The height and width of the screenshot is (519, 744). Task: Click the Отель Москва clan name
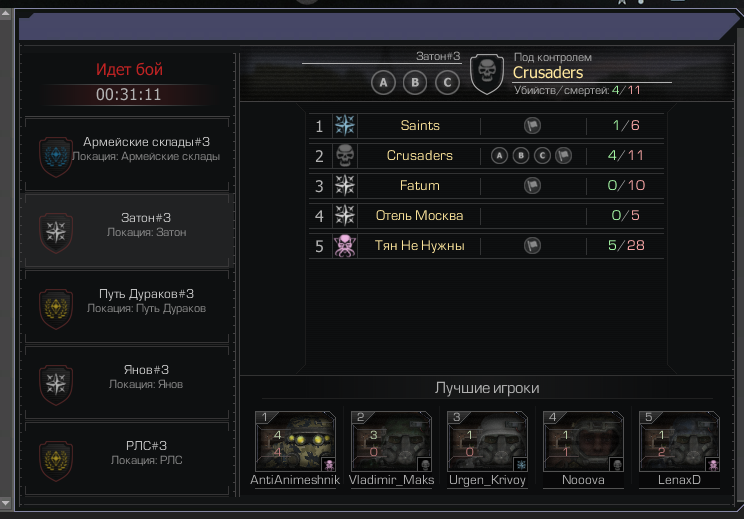pyautogui.click(x=419, y=215)
